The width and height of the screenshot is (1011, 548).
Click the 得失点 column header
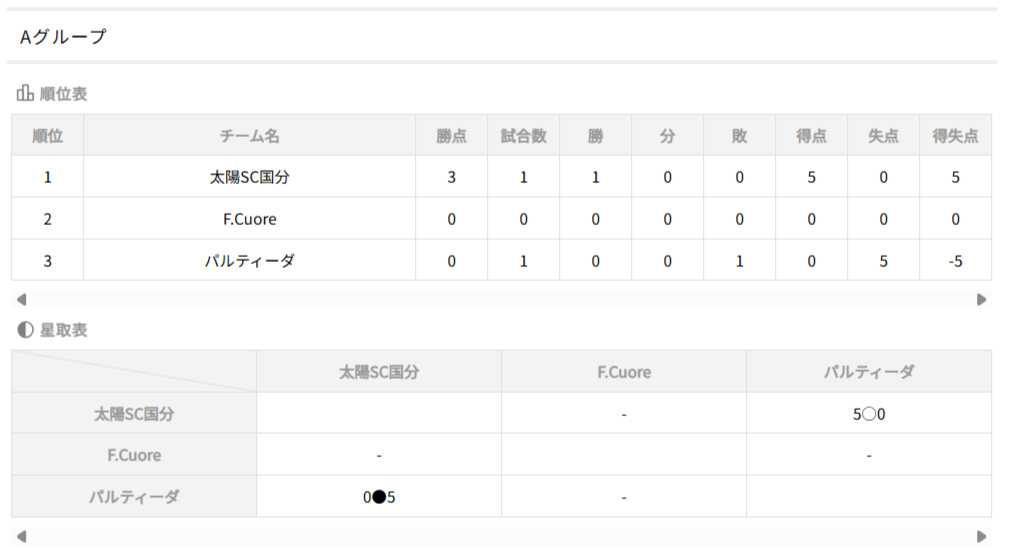955,136
